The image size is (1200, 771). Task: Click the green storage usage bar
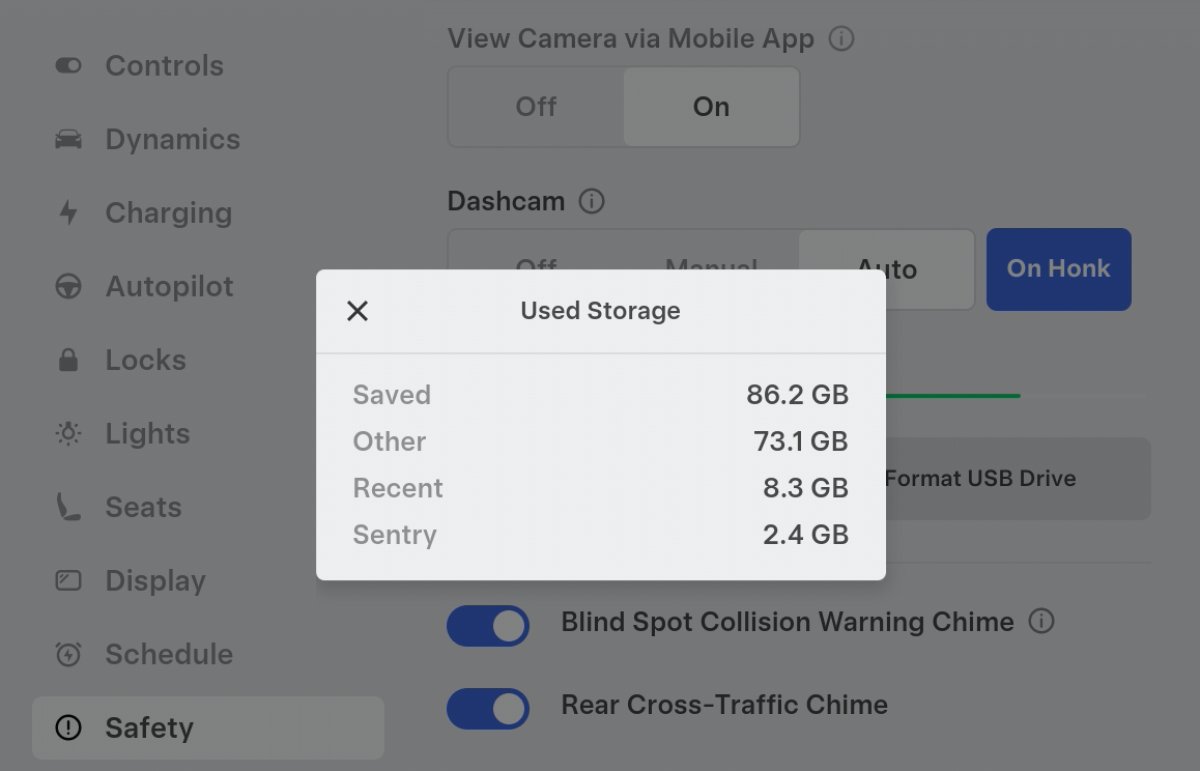point(952,396)
